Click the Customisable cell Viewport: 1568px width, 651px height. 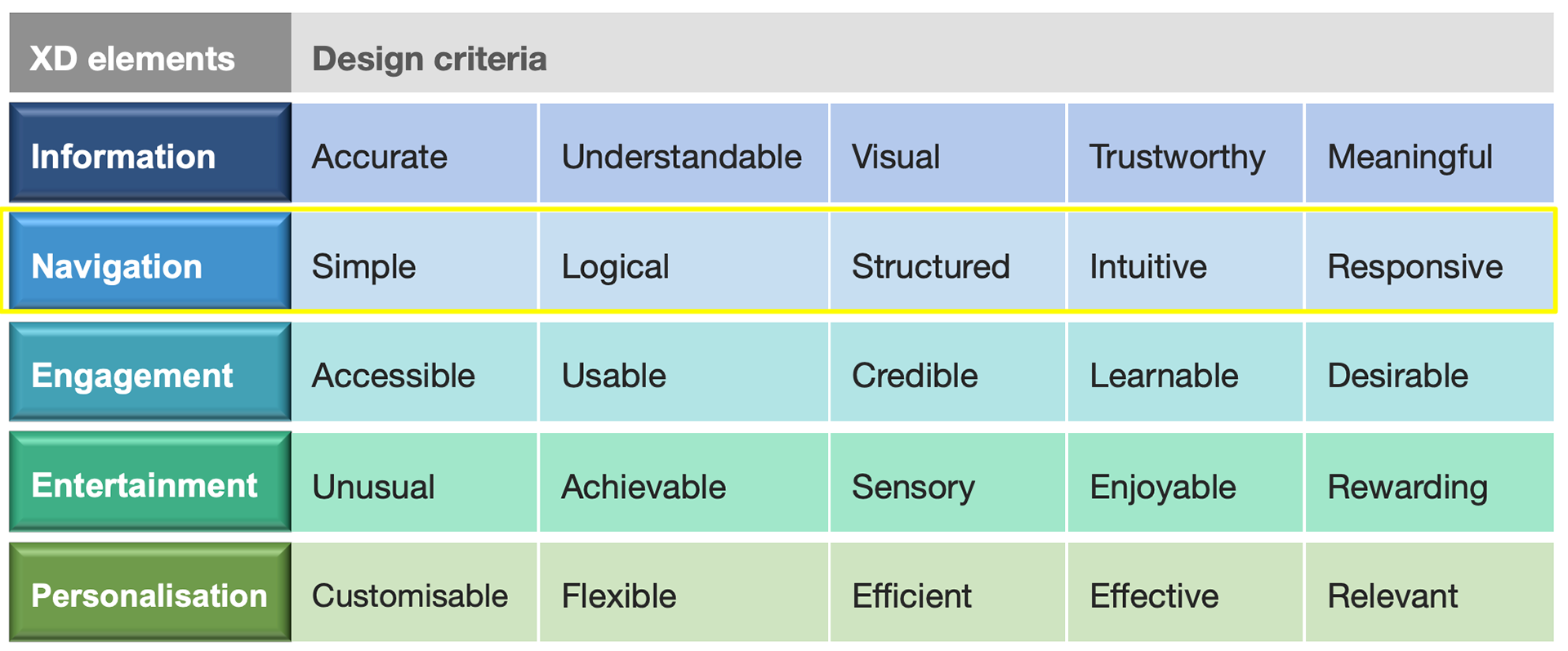pos(415,592)
